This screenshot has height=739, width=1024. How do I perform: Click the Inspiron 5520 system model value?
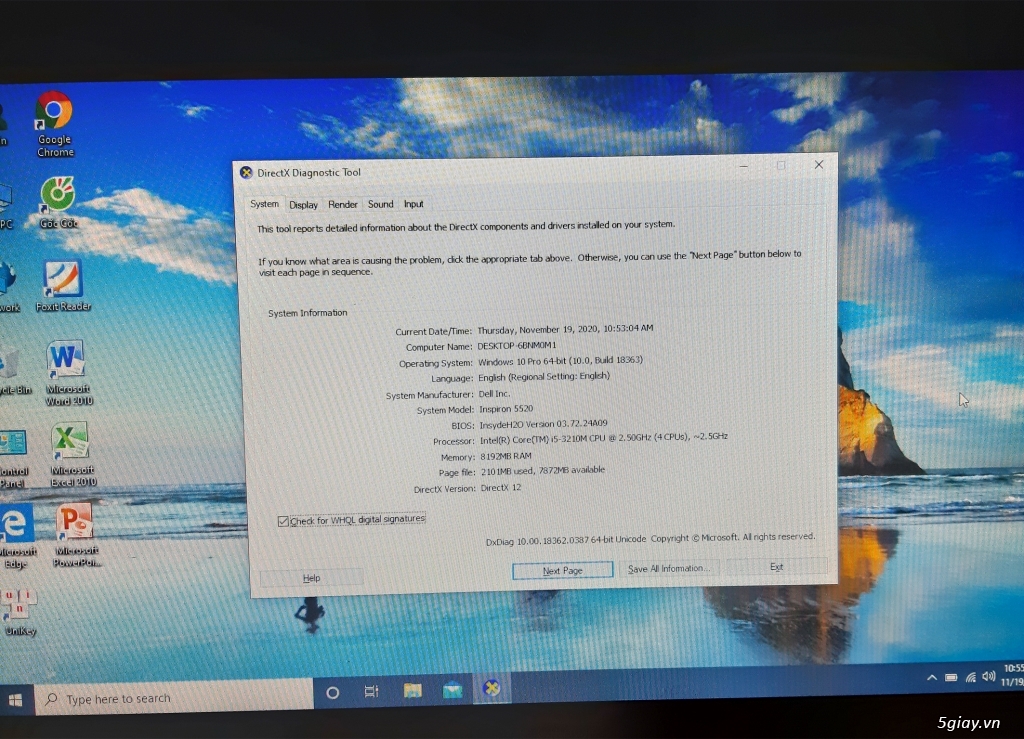(x=506, y=409)
